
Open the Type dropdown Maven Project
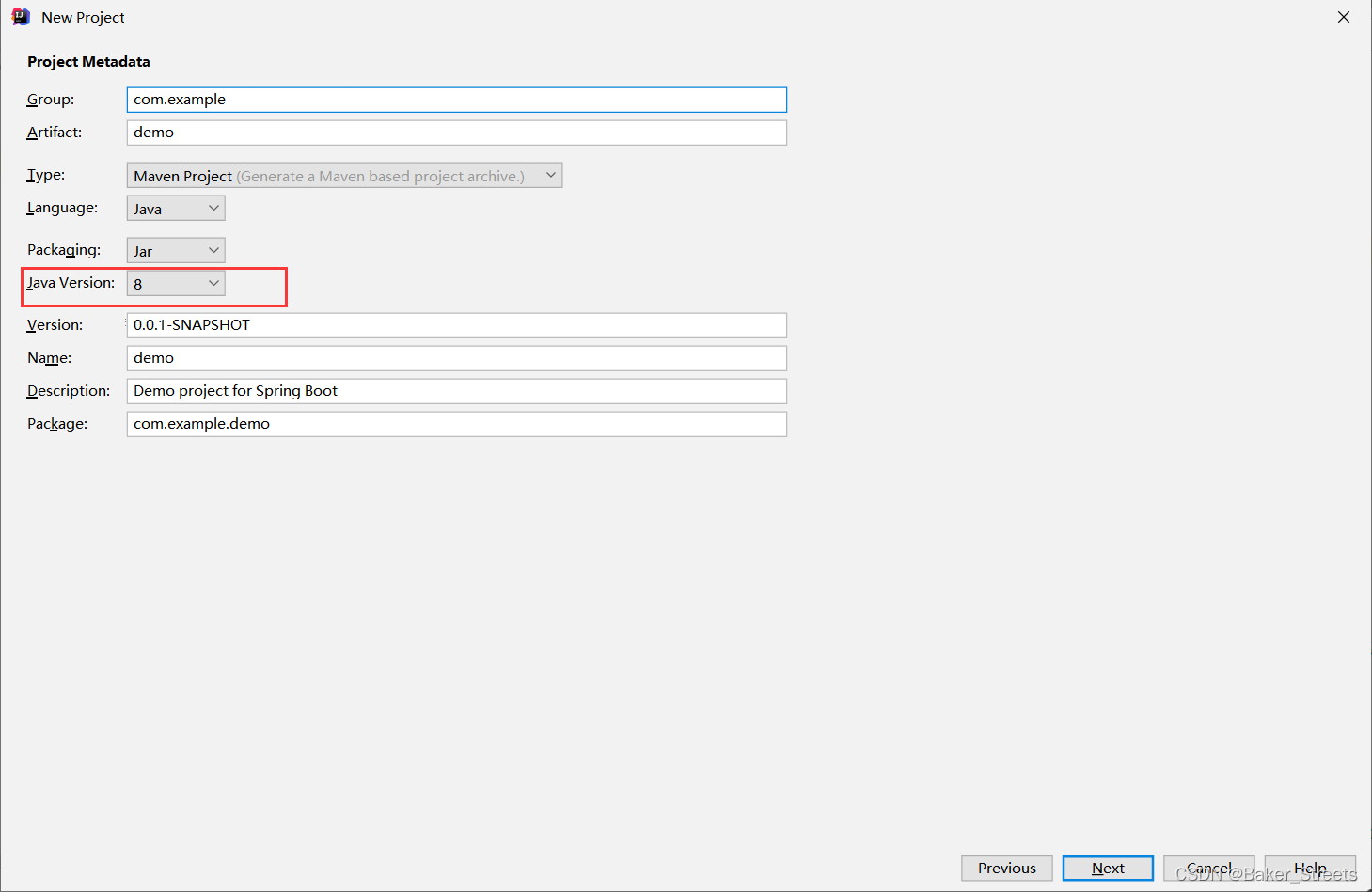344,176
